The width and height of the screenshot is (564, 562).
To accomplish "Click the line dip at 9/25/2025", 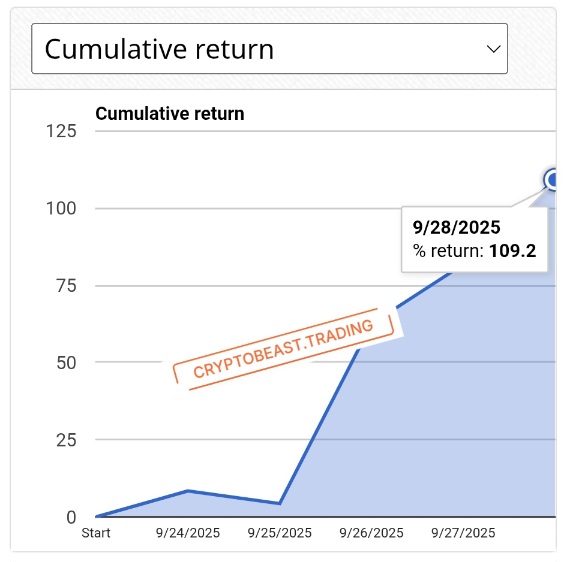I will 279,503.
